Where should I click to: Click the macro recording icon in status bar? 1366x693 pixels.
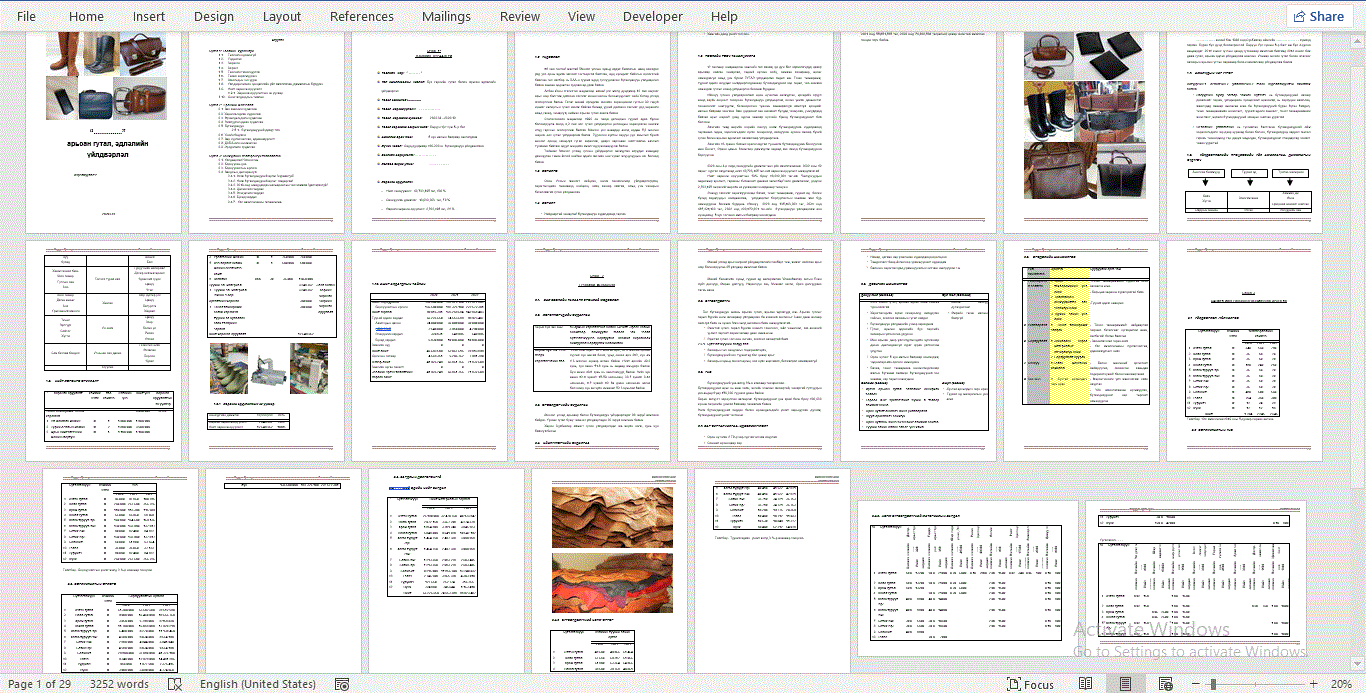click(x=342, y=684)
